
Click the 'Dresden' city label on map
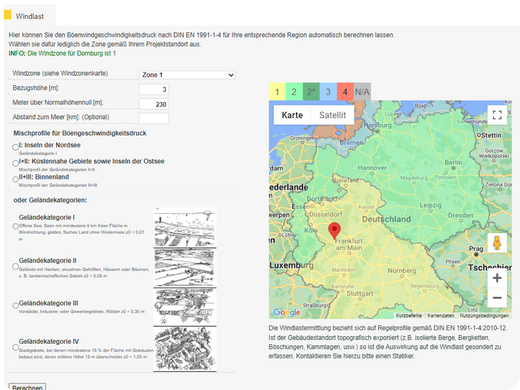[460, 215]
